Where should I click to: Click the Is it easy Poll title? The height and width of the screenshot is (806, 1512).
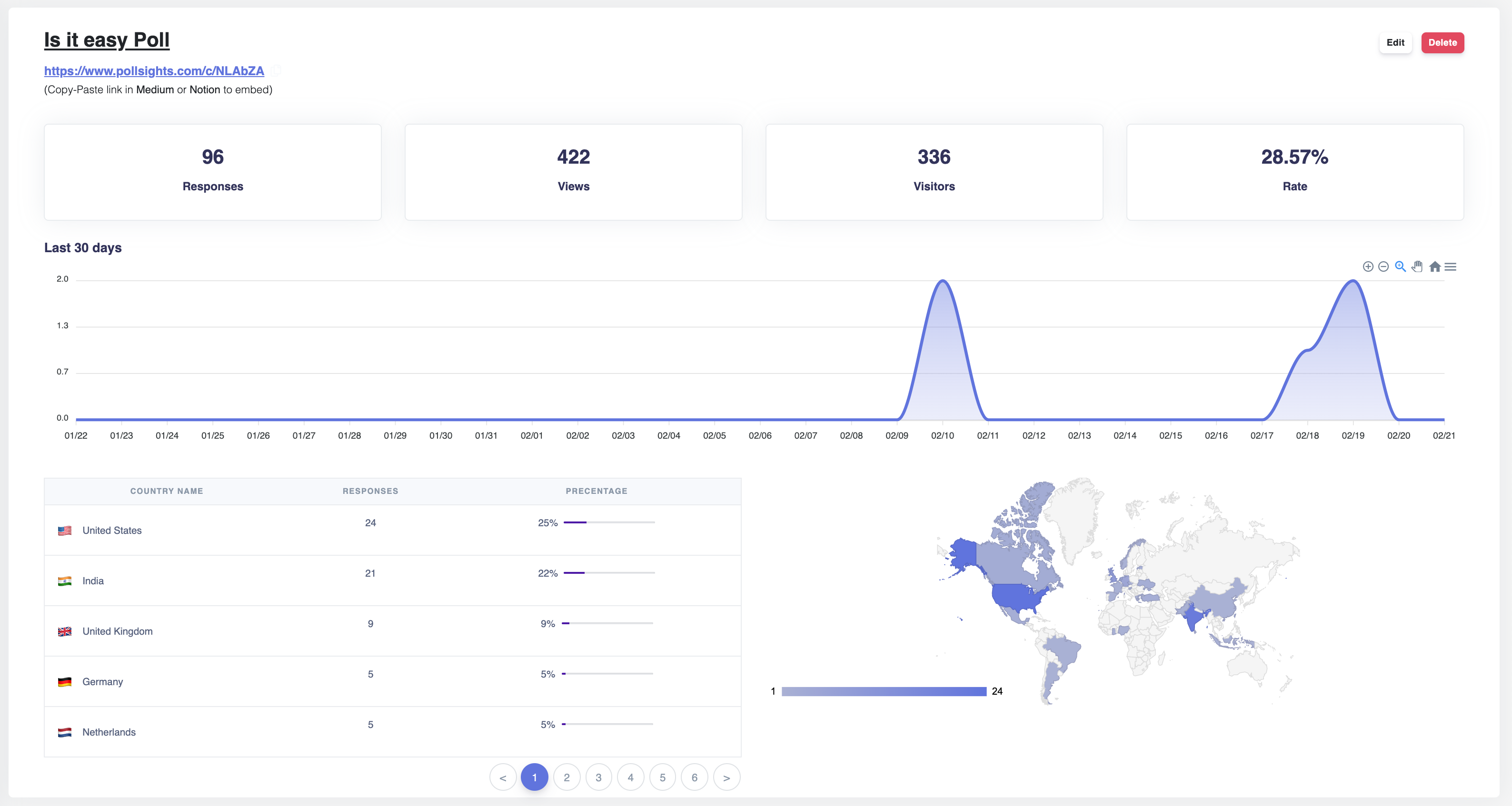[107, 40]
